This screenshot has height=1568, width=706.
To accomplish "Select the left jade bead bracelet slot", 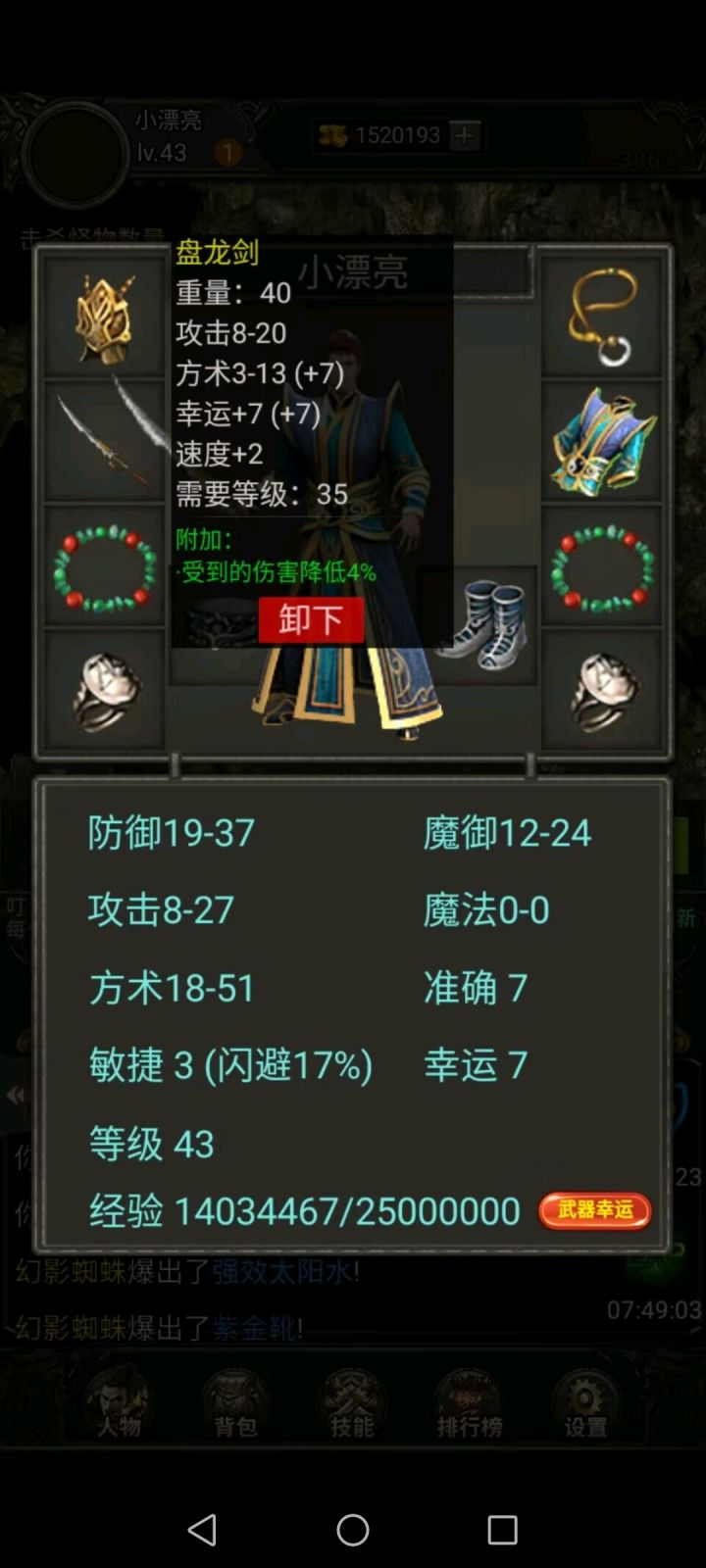I will pyautogui.click(x=105, y=567).
